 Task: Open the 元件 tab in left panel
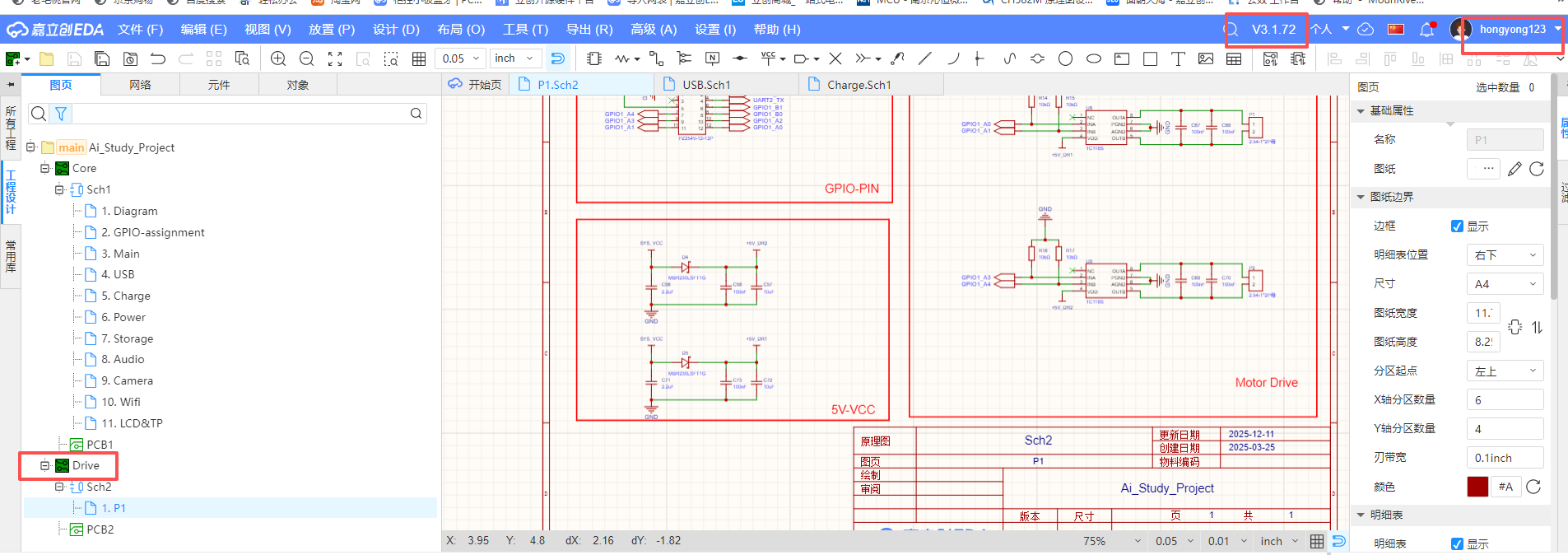point(219,85)
